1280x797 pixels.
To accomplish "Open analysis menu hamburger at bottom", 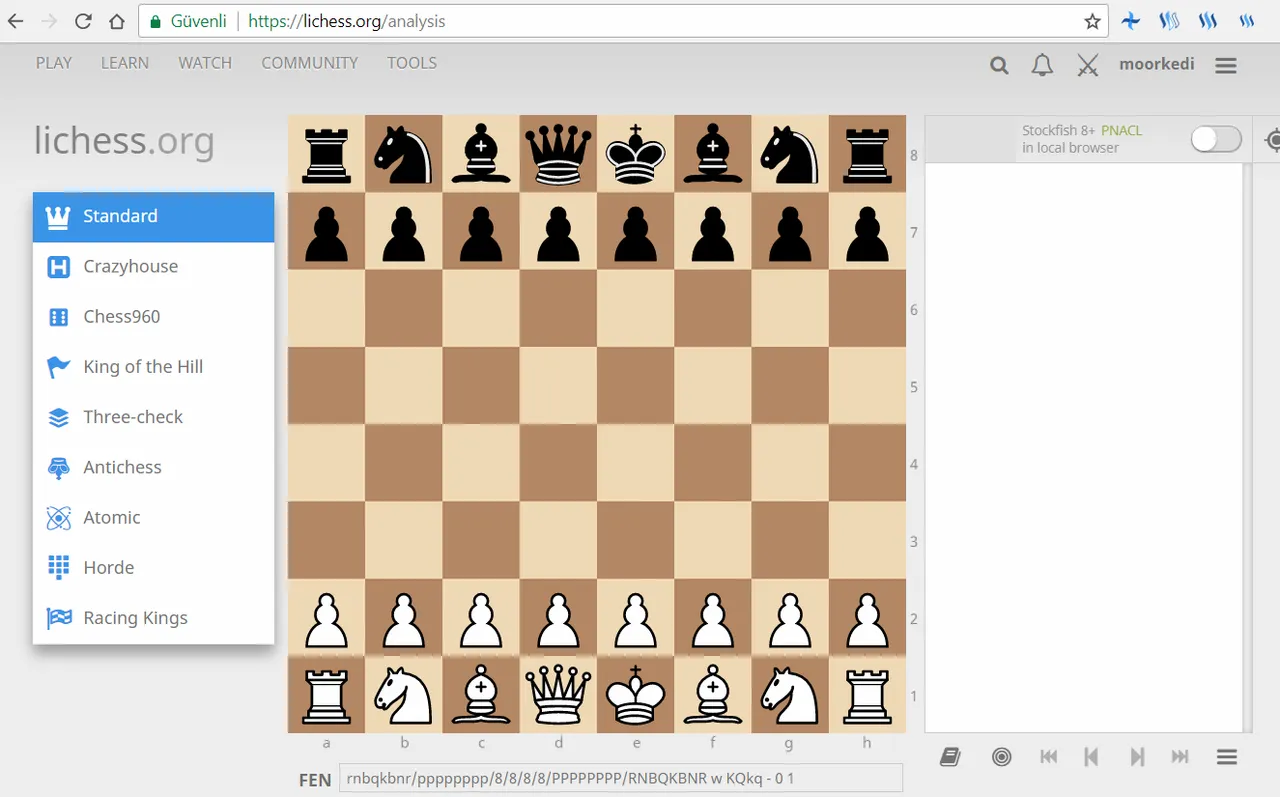I will (1227, 757).
